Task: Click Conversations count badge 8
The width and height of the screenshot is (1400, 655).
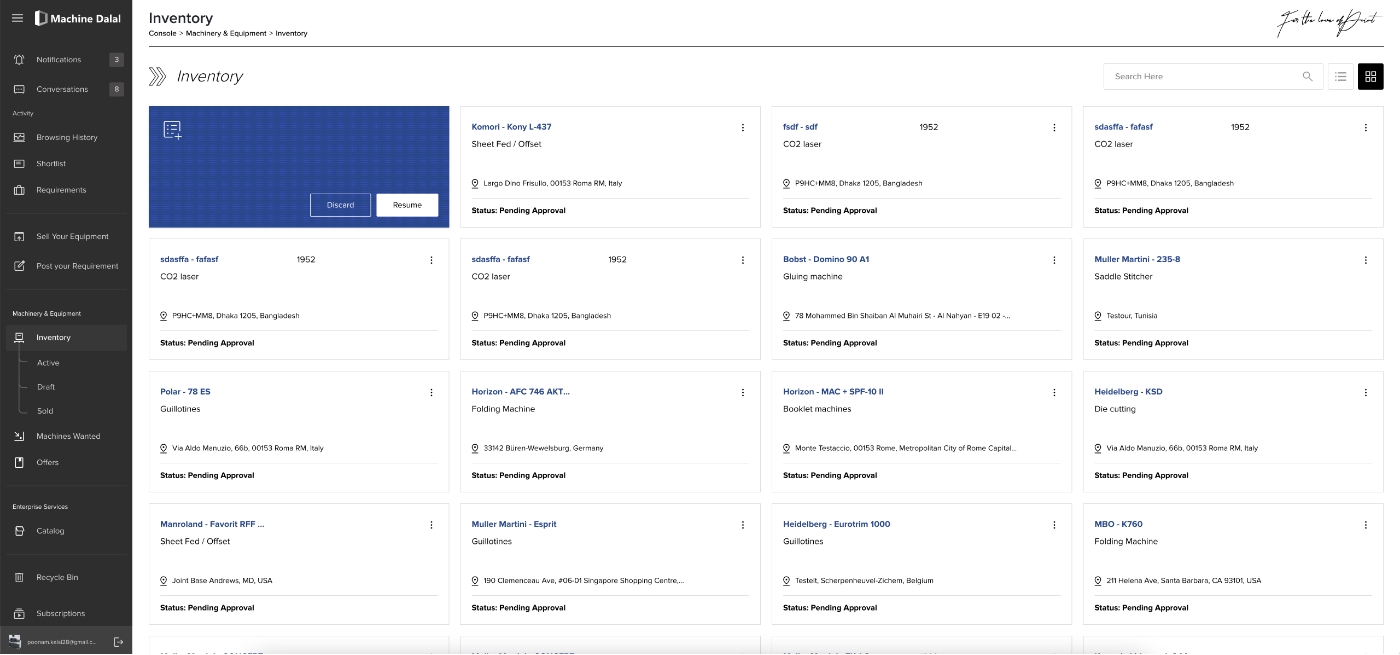Action: coord(116,89)
